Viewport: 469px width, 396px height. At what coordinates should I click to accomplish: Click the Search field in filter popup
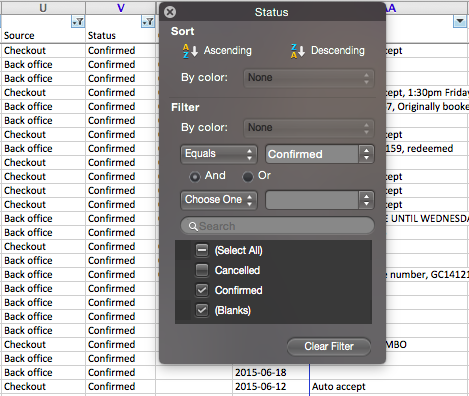(277, 226)
